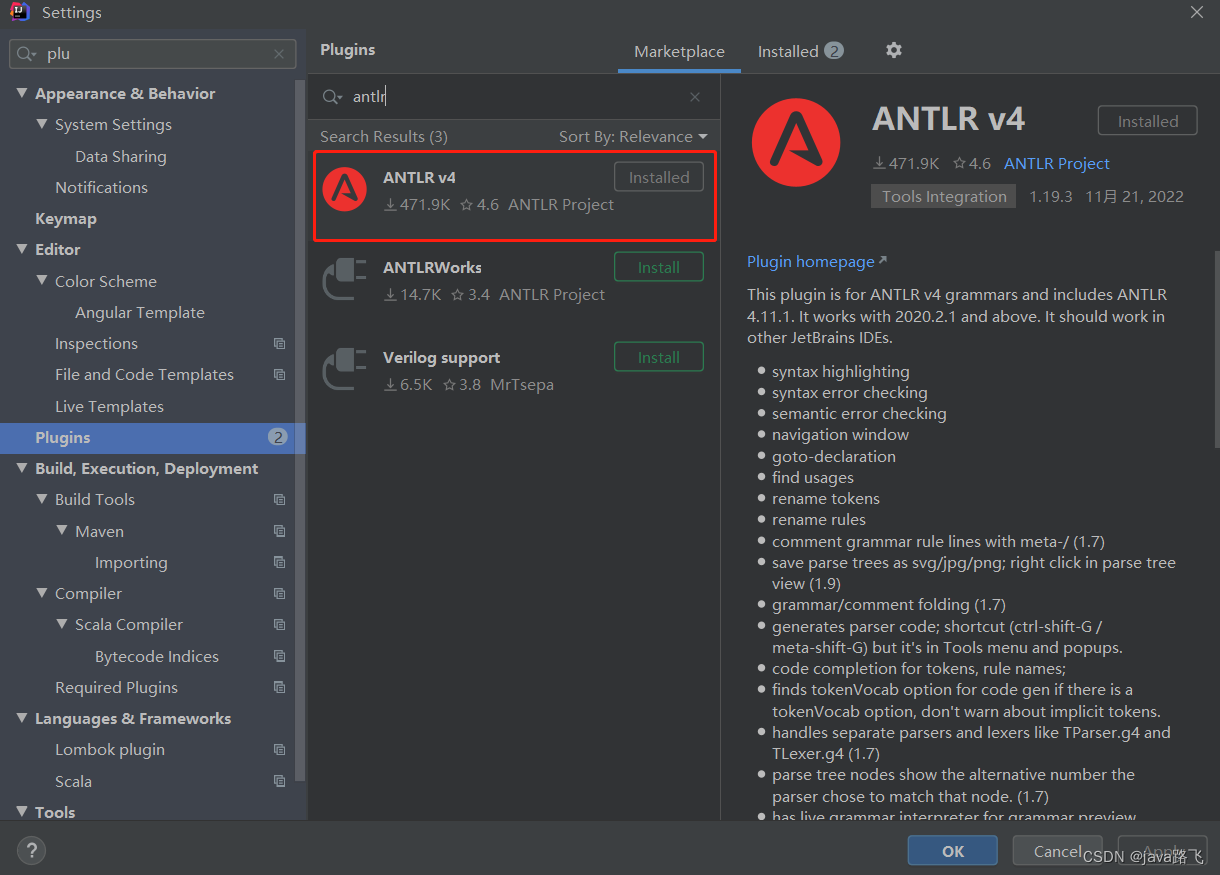Open the Live Templates settings

(x=109, y=406)
